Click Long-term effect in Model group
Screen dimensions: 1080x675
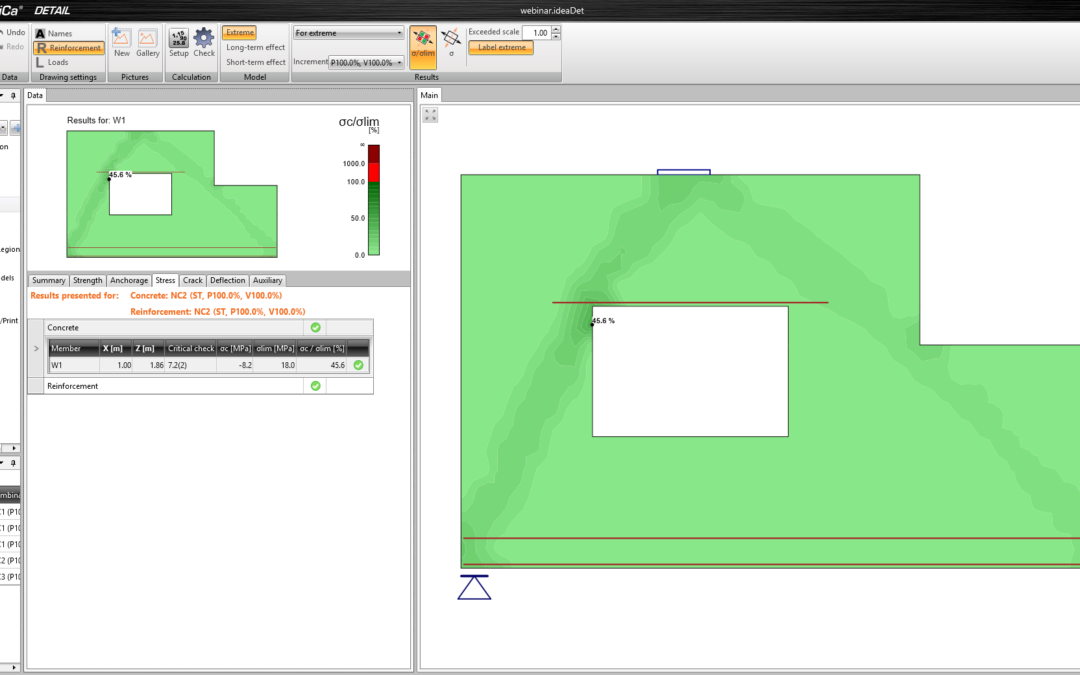pos(254,46)
